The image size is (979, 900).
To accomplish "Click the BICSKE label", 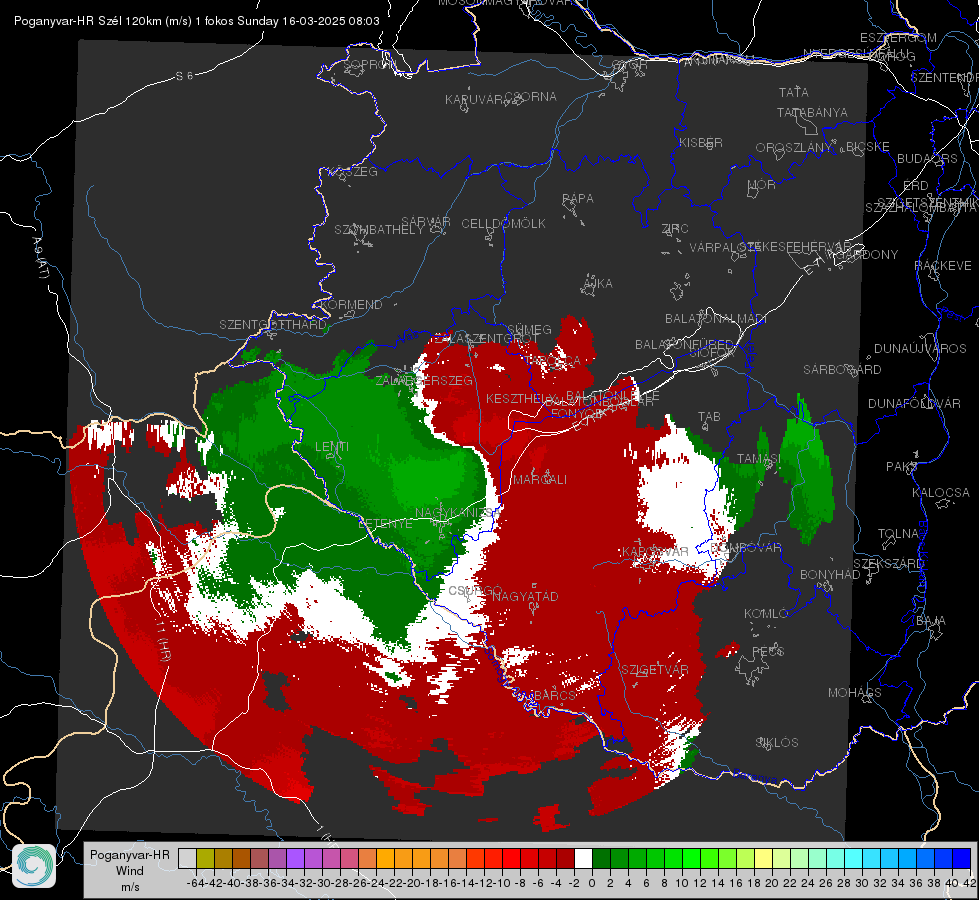I will [x=868, y=147].
